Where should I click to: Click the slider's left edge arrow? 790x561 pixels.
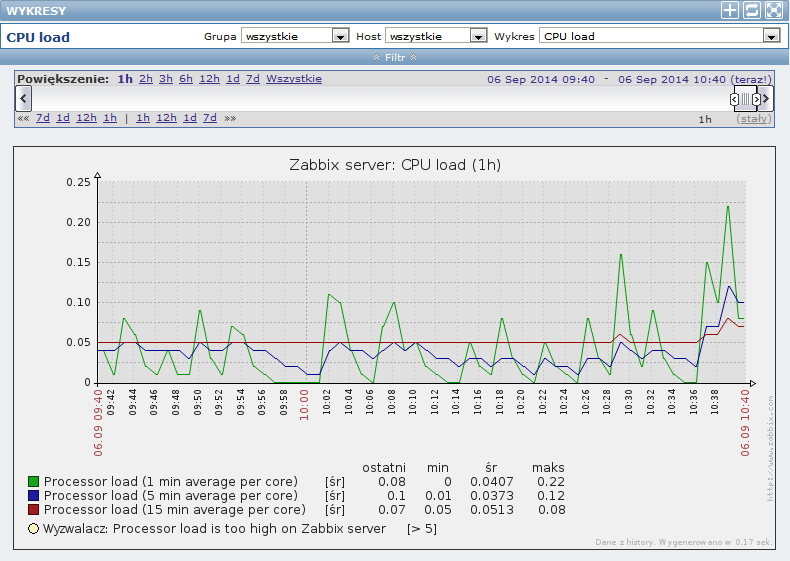(734, 99)
